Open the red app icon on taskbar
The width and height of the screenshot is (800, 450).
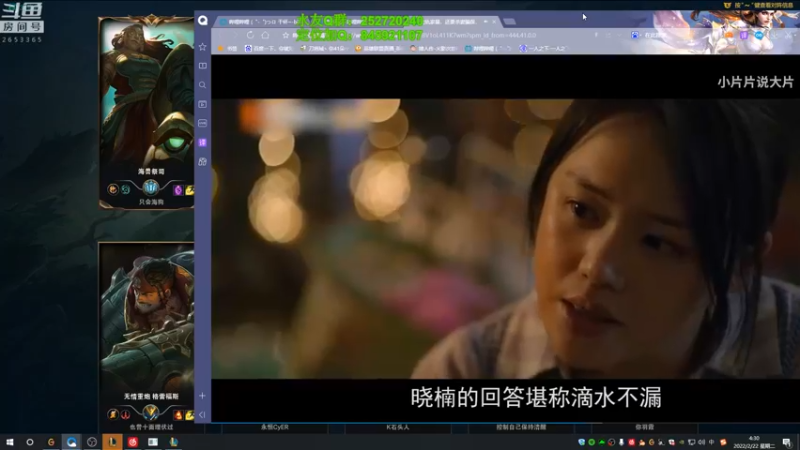click(133, 442)
